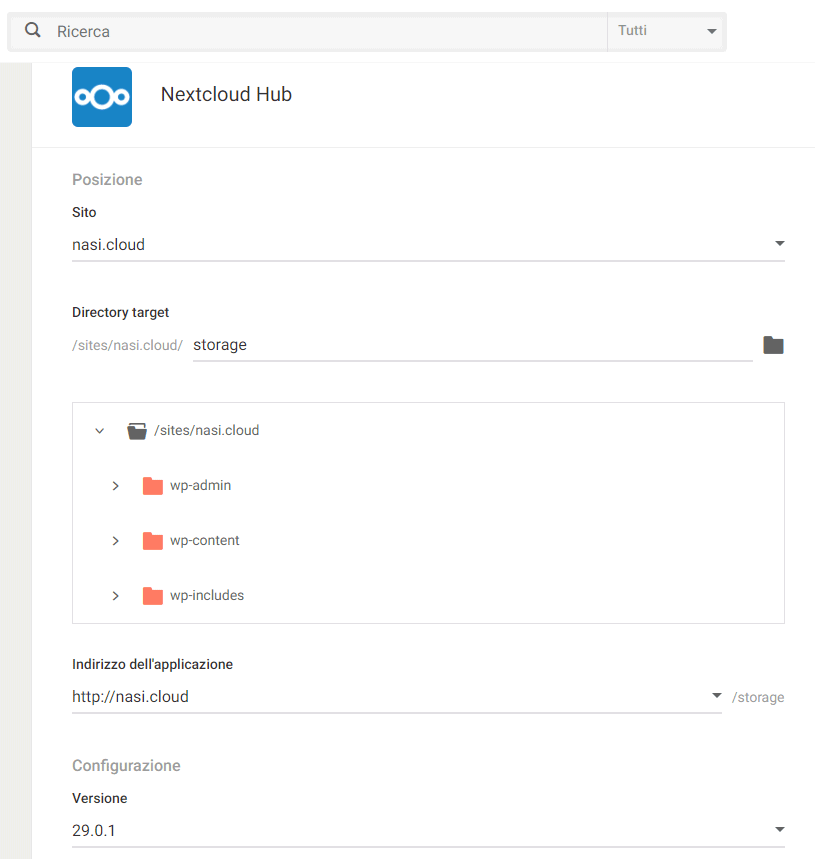Open the Tutti search filter dropdown
Screen dimensions: 815x859
tap(666, 31)
